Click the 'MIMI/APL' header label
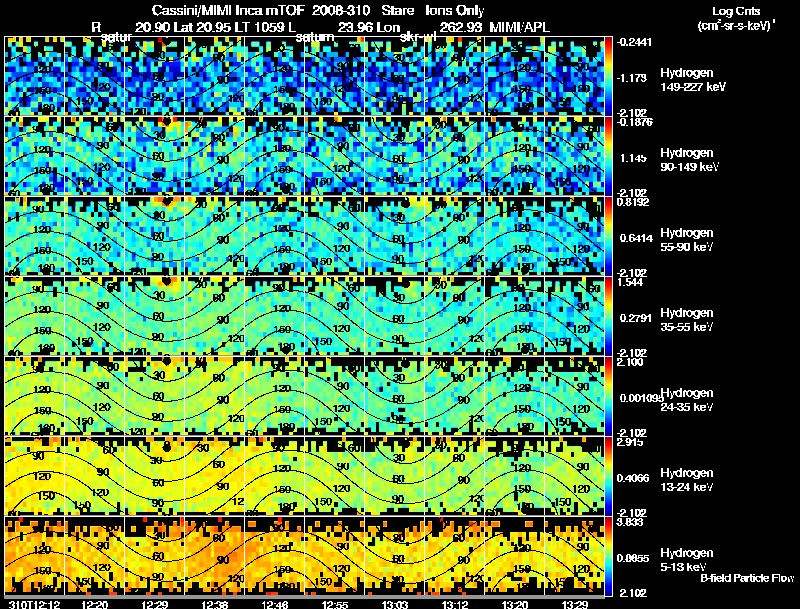This screenshot has height=609, width=800. pos(519,27)
